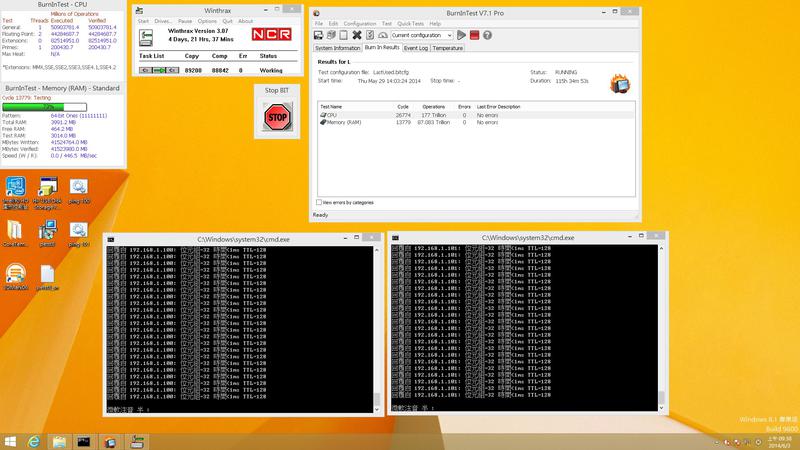Click the Windows Start button
The height and width of the screenshot is (450, 800).
10,442
